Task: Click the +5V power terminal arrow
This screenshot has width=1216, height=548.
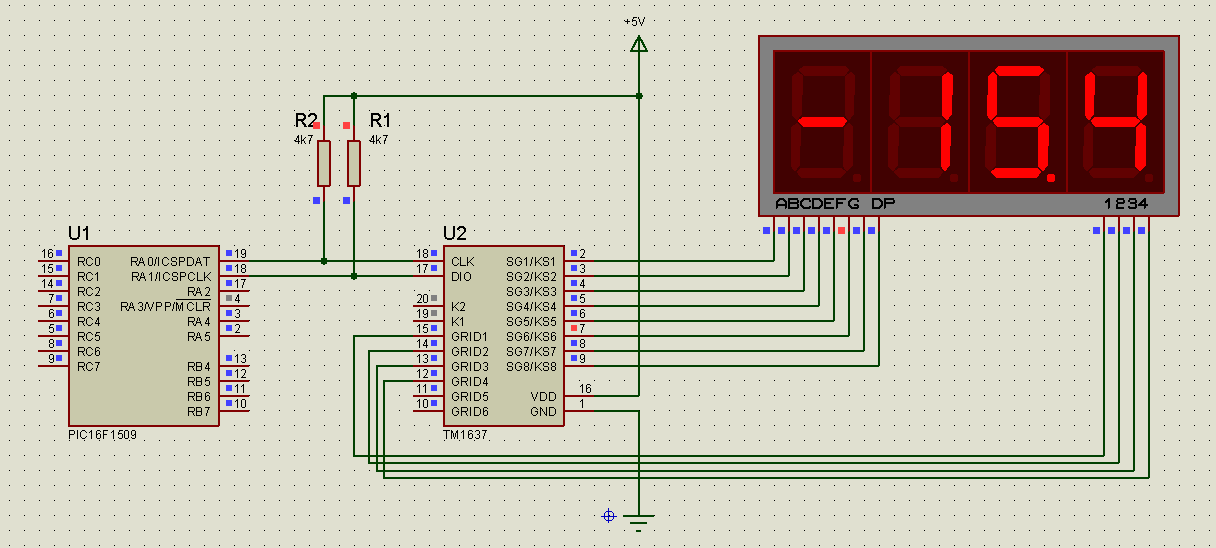Action: 639,43
